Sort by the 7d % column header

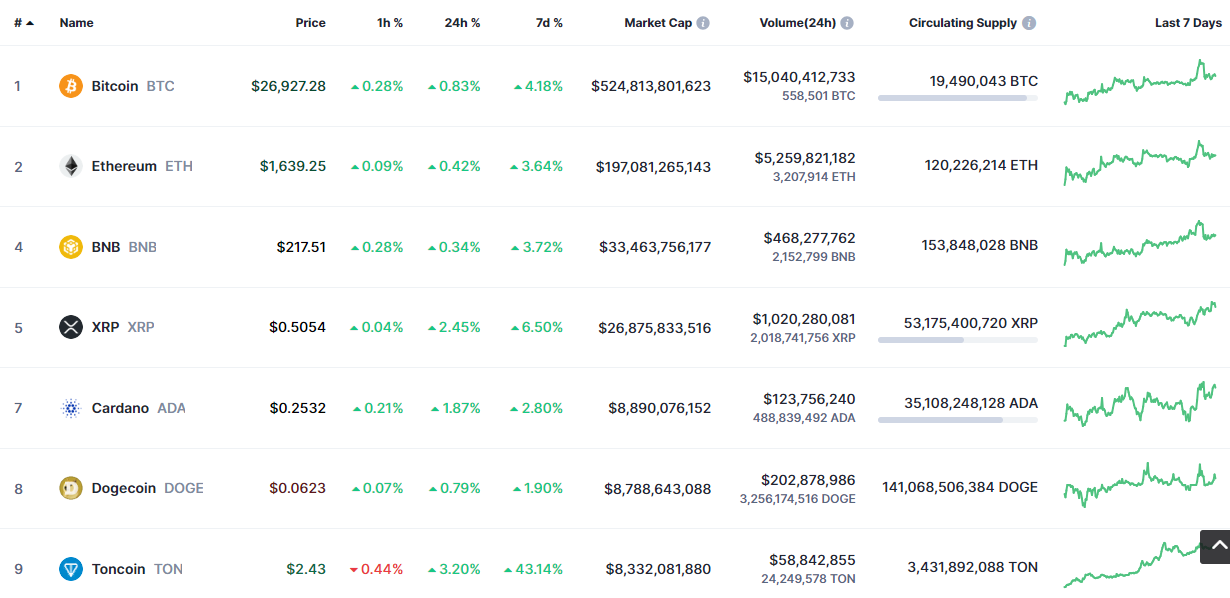click(549, 23)
